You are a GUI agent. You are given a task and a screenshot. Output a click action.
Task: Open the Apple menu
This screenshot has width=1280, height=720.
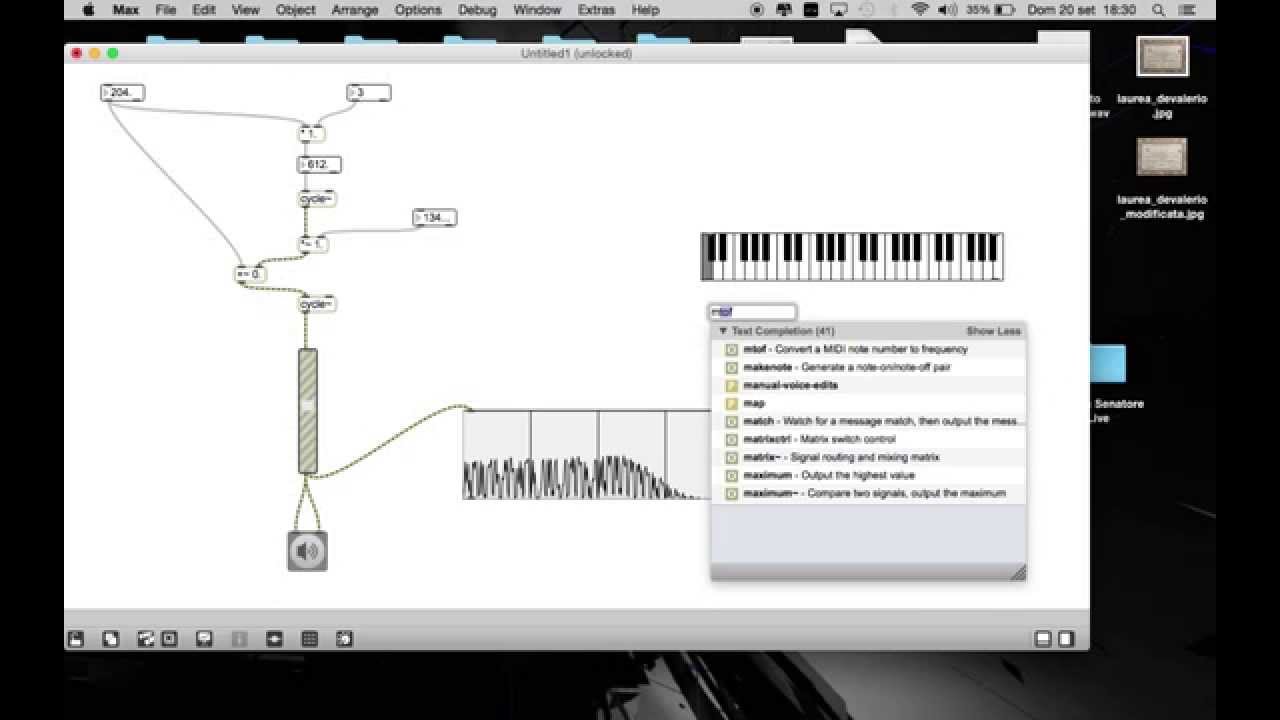click(88, 10)
